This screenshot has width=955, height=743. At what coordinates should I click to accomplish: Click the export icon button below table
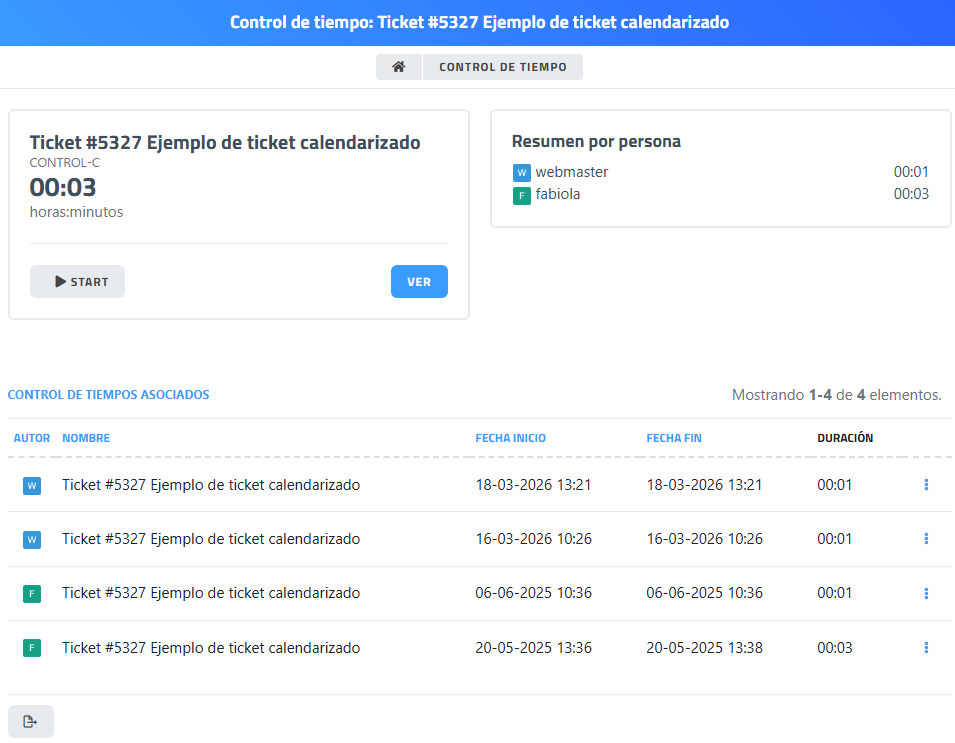pos(30,721)
